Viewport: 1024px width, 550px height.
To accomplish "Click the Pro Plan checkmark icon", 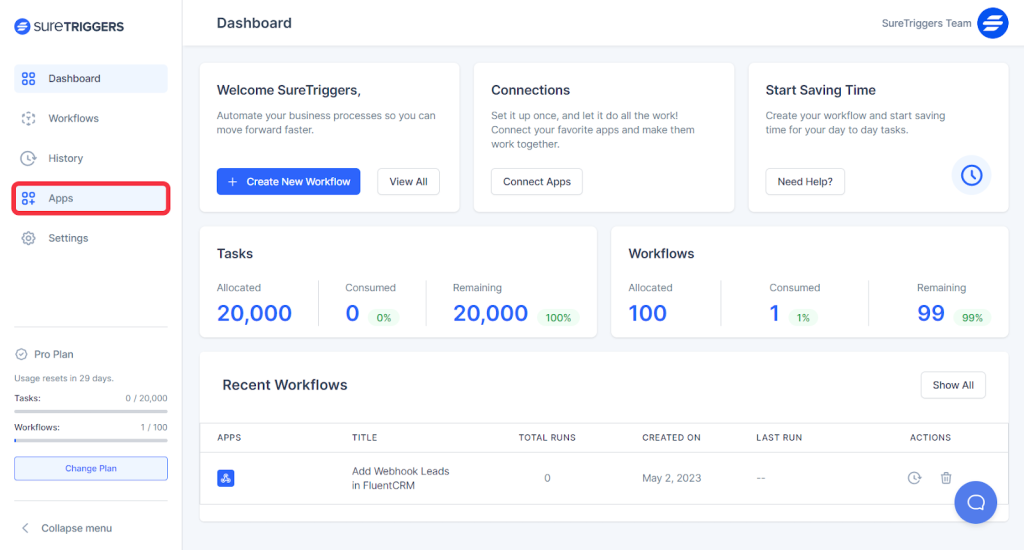I will coord(21,354).
